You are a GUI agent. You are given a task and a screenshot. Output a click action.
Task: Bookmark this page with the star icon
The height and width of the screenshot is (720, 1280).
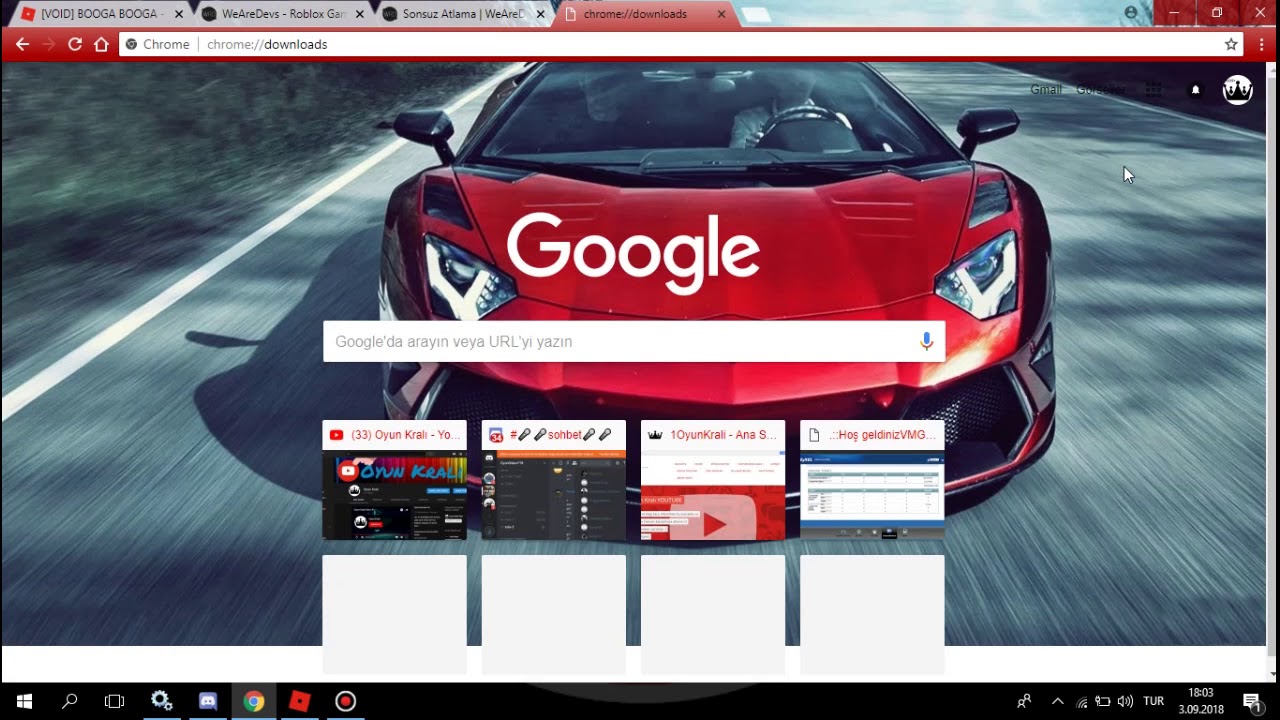click(1231, 44)
